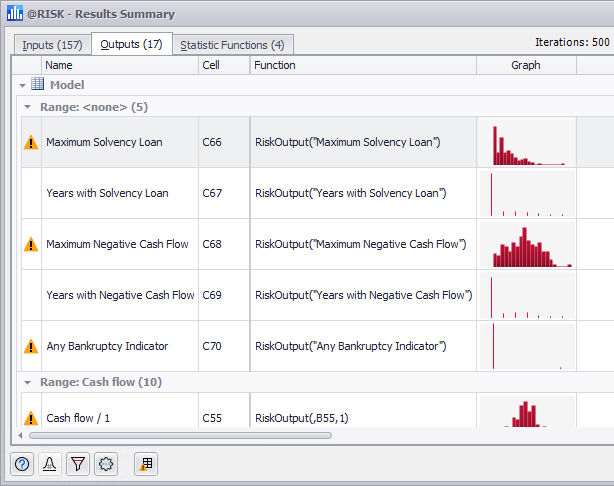Open the settings gear icon in toolbar
The height and width of the screenshot is (486, 614).
pos(106,464)
